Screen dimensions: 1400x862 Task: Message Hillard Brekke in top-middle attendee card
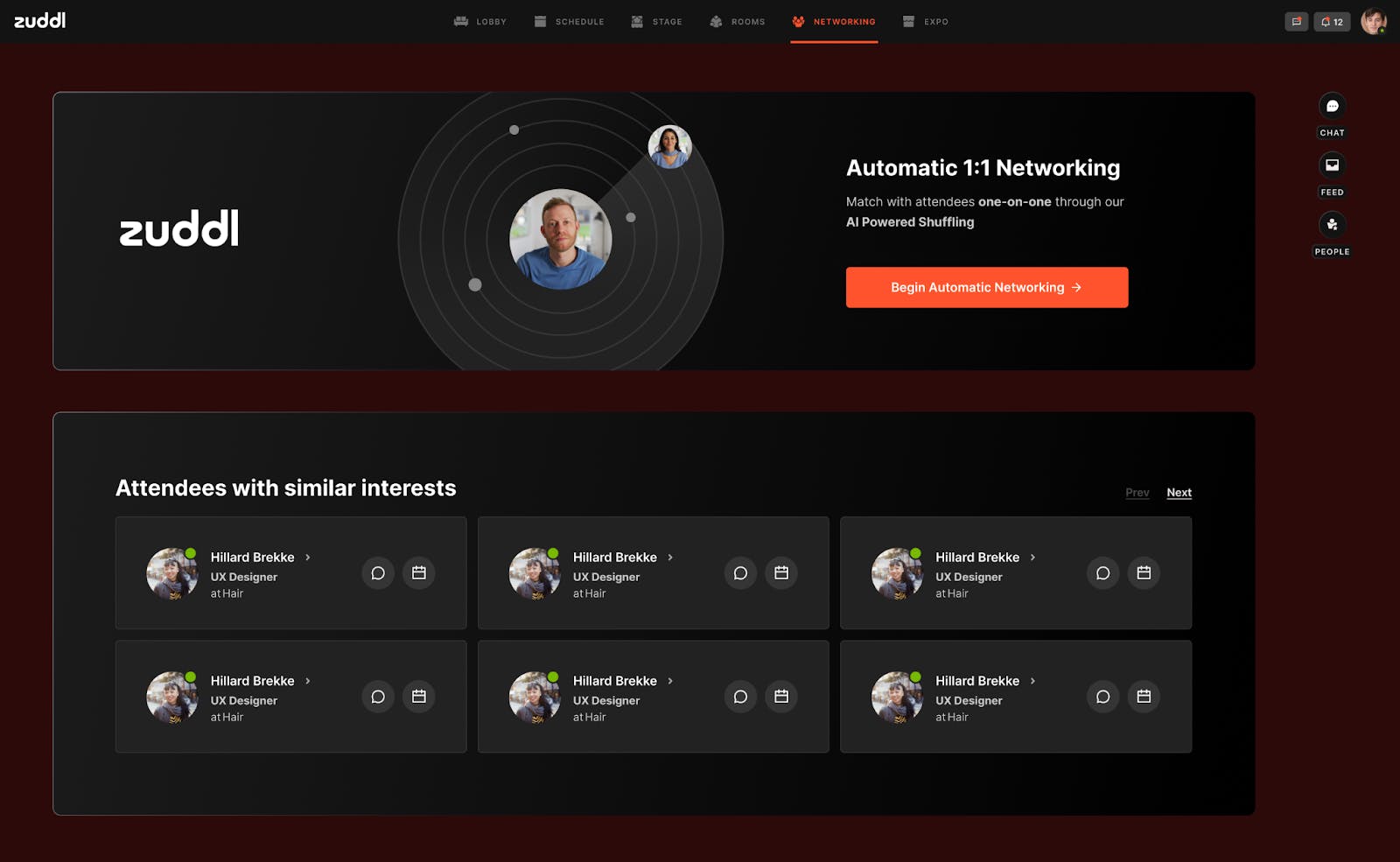click(x=740, y=573)
